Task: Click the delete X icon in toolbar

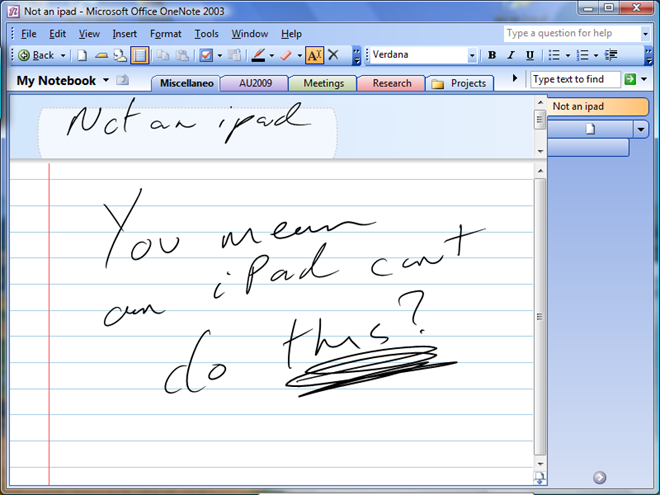Action: pos(333,55)
